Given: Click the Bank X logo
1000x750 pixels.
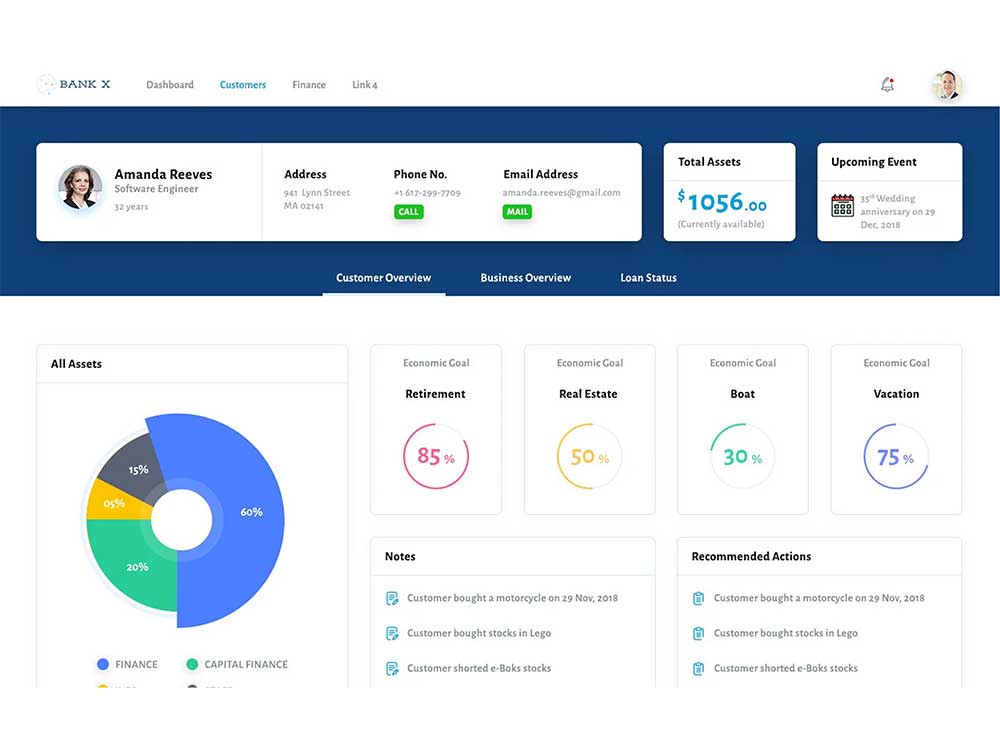Looking at the screenshot, I should 73,84.
